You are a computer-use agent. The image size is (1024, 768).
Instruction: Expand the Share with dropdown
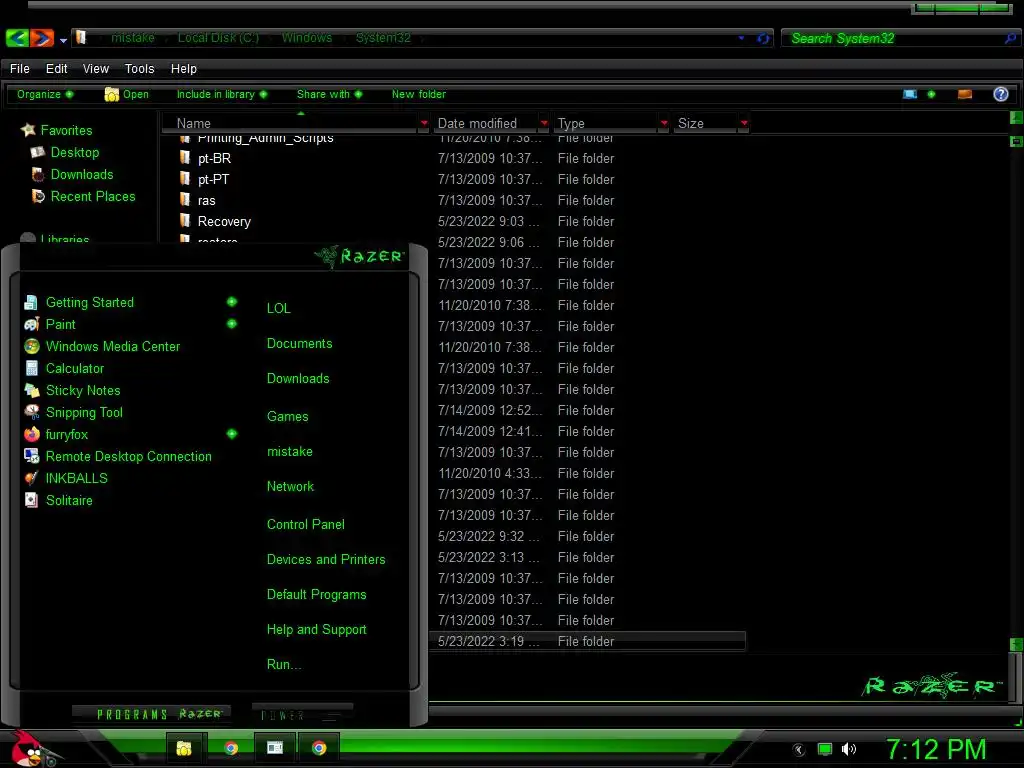tap(329, 94)
